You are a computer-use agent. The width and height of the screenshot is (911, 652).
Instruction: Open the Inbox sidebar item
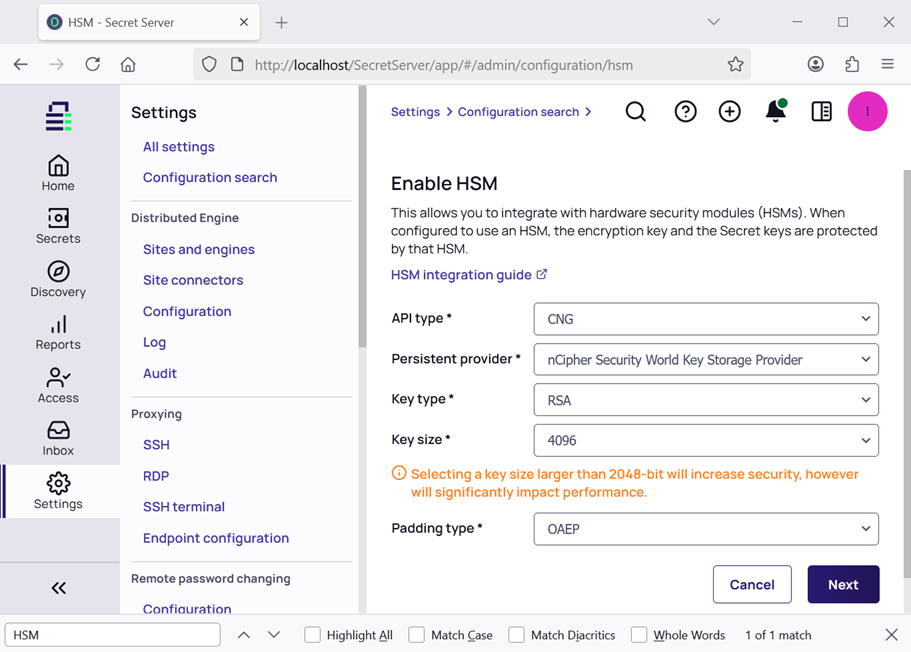click(x=58, y=439)
